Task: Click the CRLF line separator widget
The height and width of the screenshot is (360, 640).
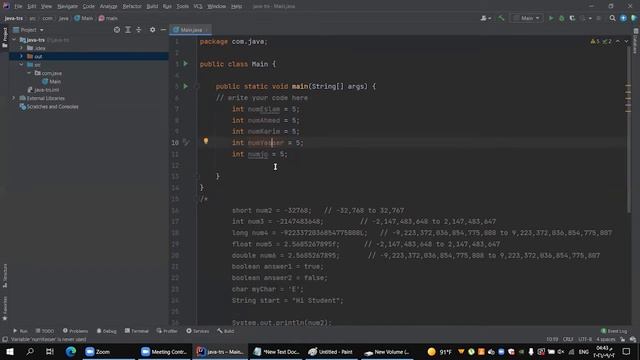Action: point(568,339)
